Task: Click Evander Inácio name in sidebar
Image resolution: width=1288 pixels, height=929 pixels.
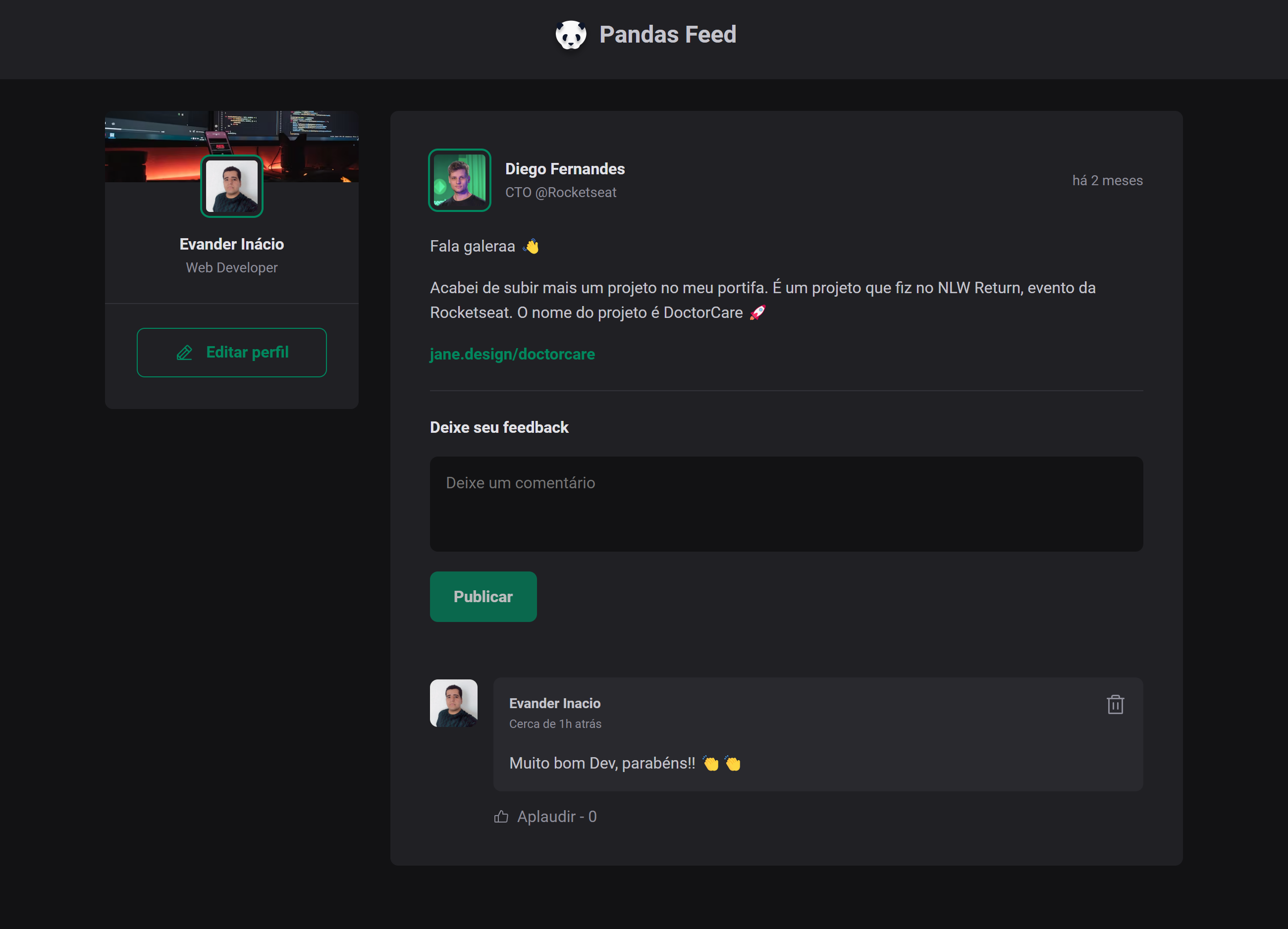Action: [232, 244]
